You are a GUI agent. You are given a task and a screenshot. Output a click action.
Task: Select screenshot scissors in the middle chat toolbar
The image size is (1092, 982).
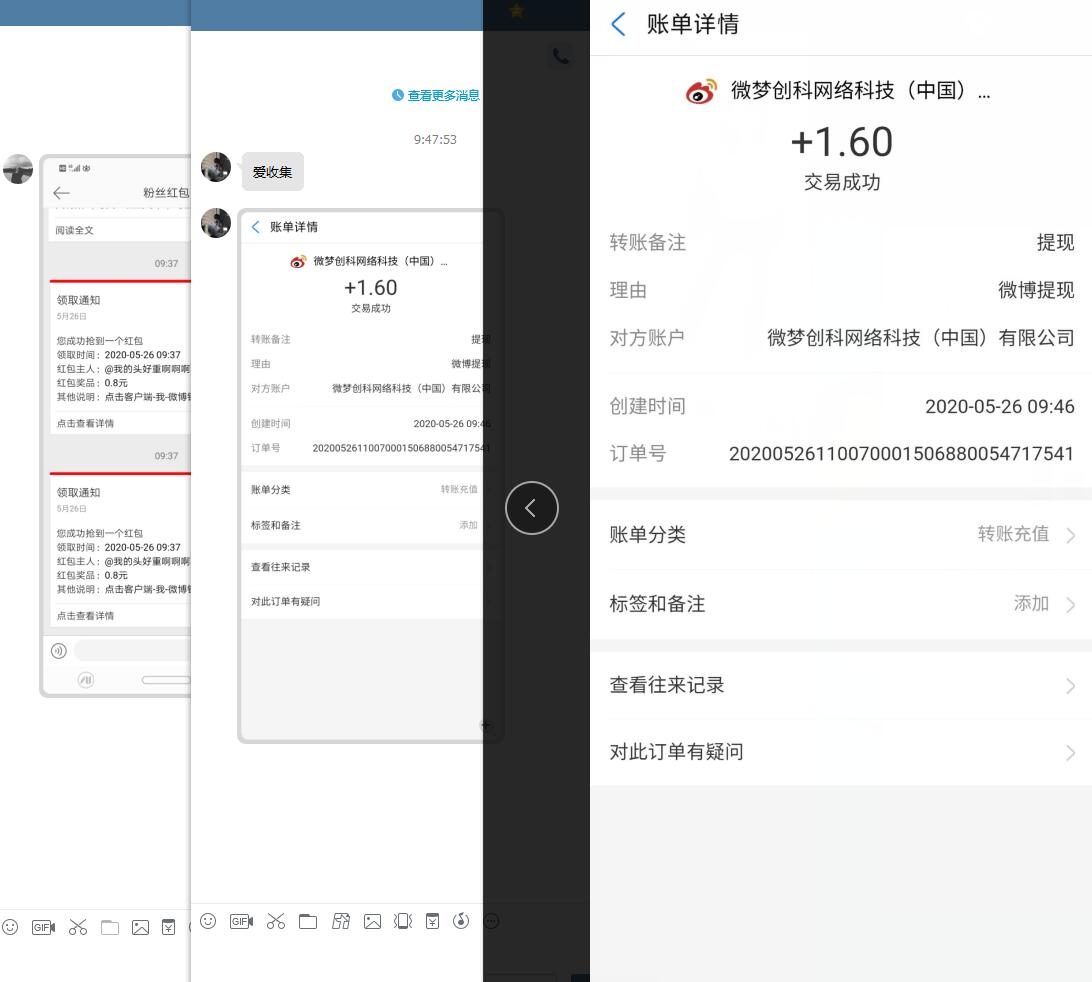coord(276,921)
